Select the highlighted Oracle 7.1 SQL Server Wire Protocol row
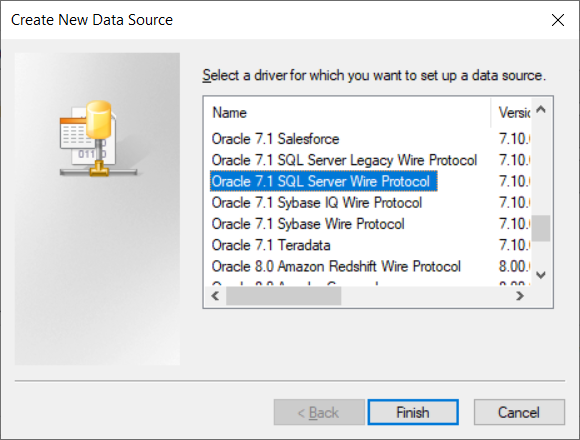This screenshot has width=580, height=440. tap(323, 181)
